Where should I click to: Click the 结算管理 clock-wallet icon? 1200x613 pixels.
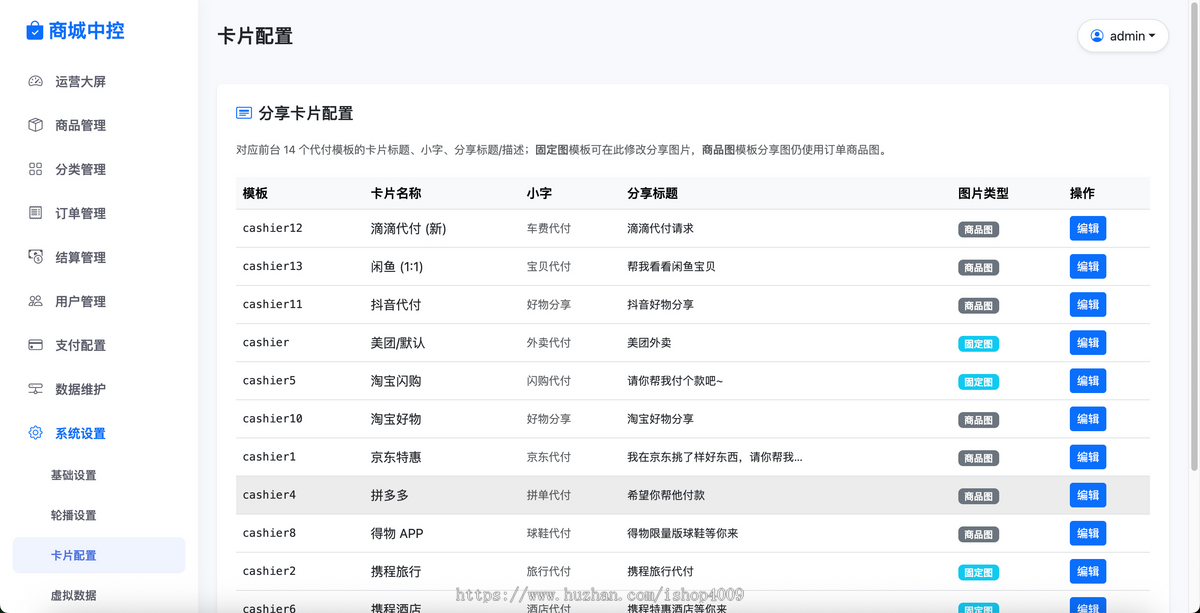click(36, 258)
